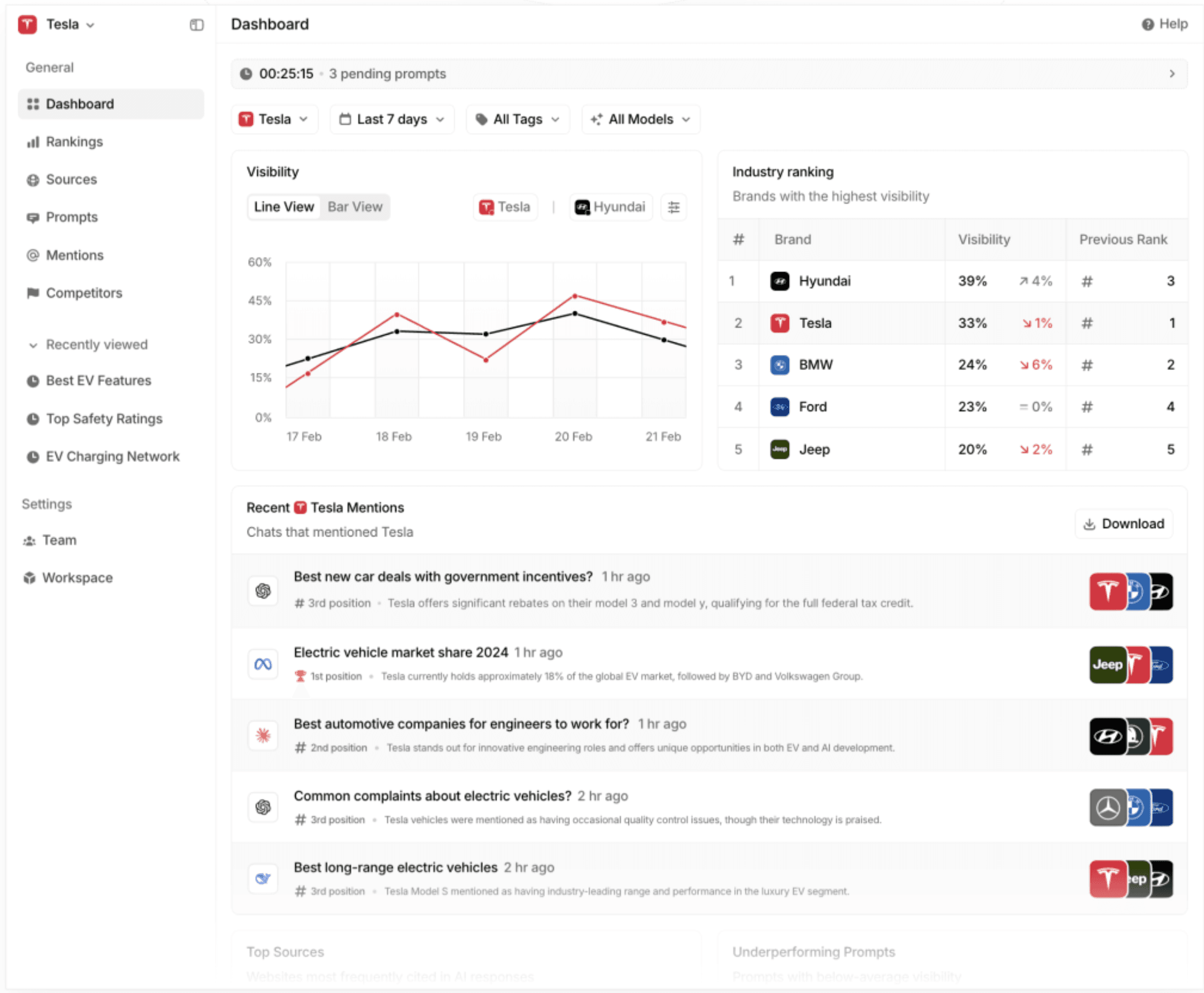
Task: Toggle the Hyundai series in the visibility chart
Action: pos(610,207)
